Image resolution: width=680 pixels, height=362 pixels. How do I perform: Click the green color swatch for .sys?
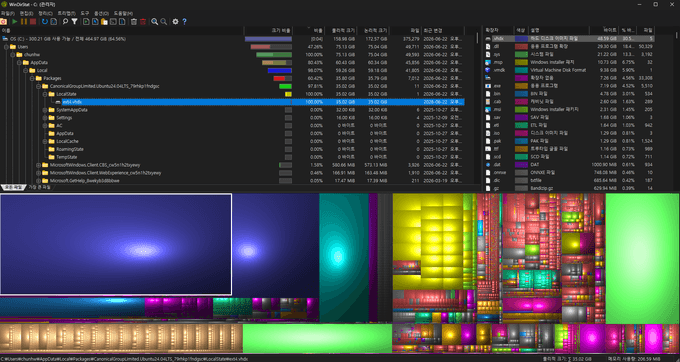pyautogui.click(x=521, y=54)
